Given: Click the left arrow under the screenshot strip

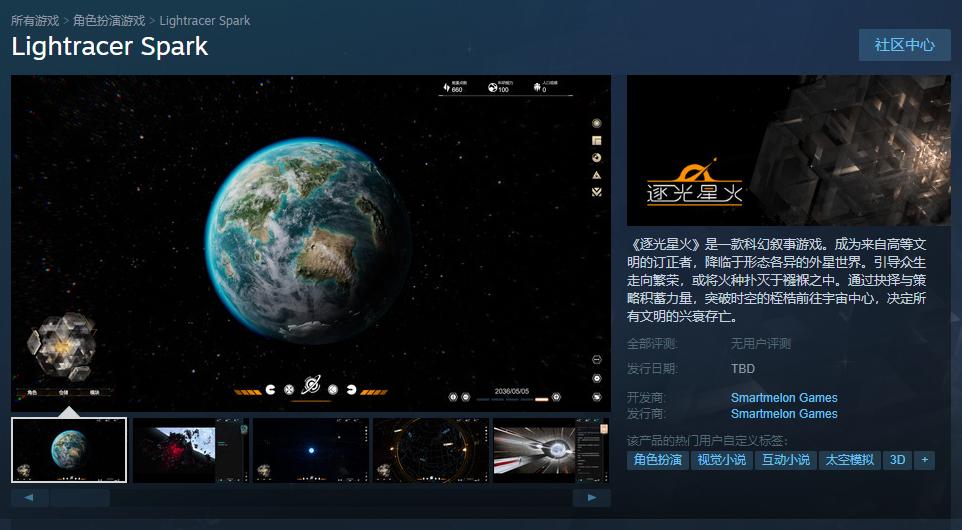Looking at the screenshot, I should click(x=30, y=497).
